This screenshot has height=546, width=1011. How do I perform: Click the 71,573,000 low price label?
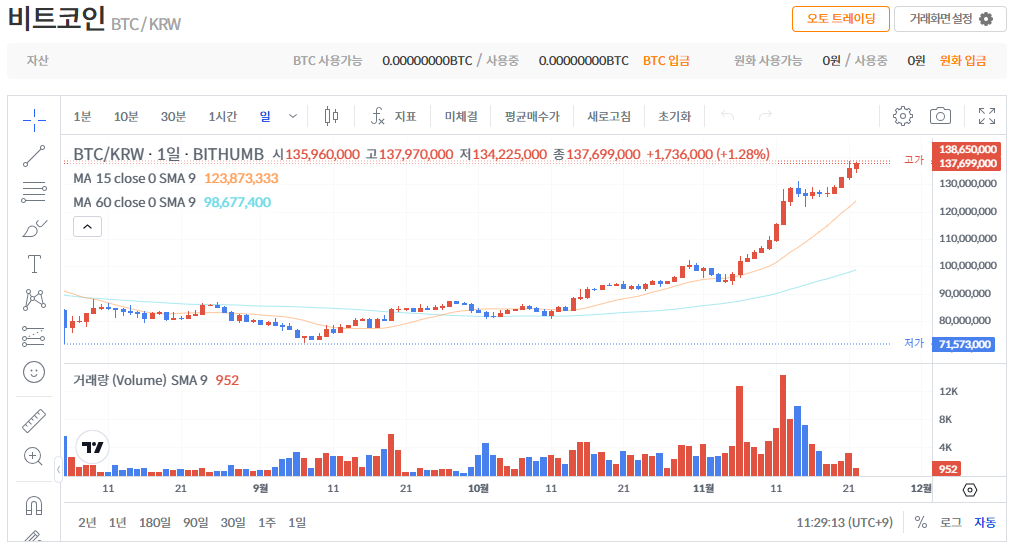tap(965, 344)
